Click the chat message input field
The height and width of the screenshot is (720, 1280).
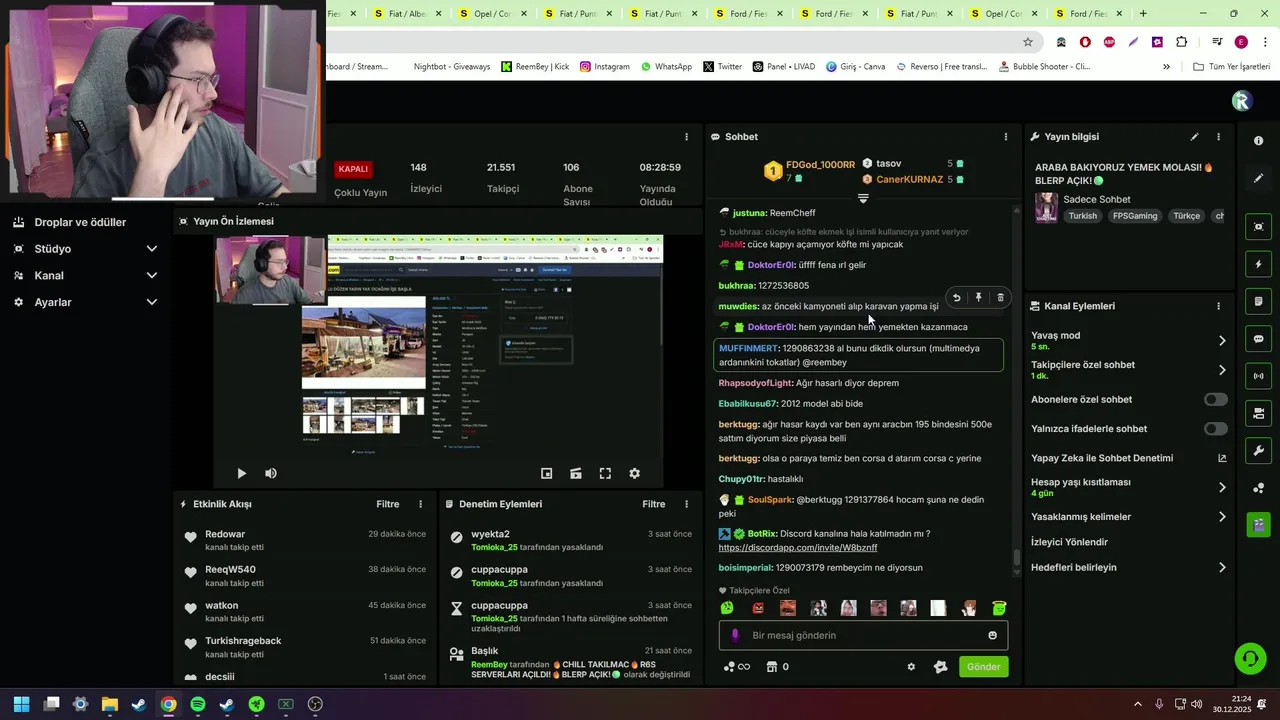863,635
